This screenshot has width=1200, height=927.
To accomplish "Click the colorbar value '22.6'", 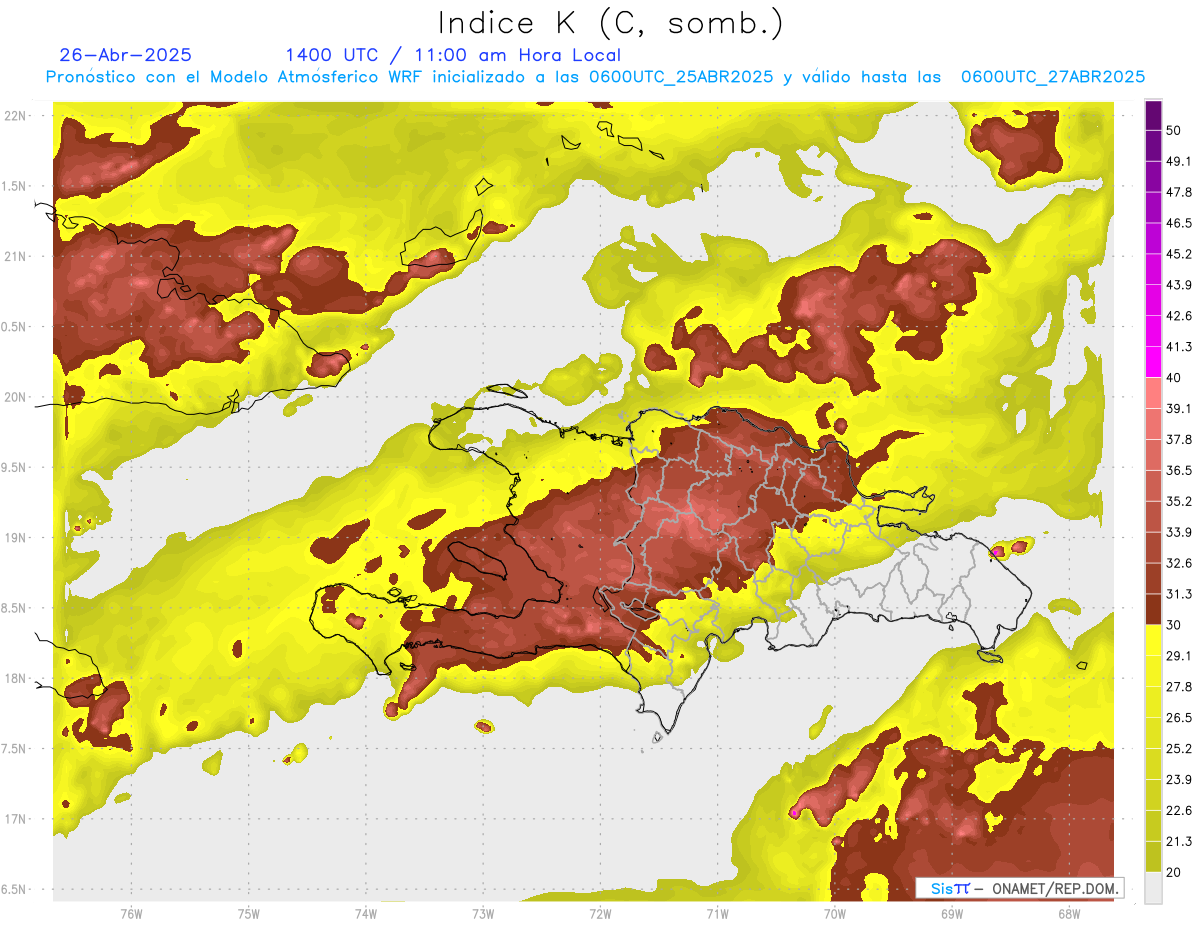I will point(1179,811).
